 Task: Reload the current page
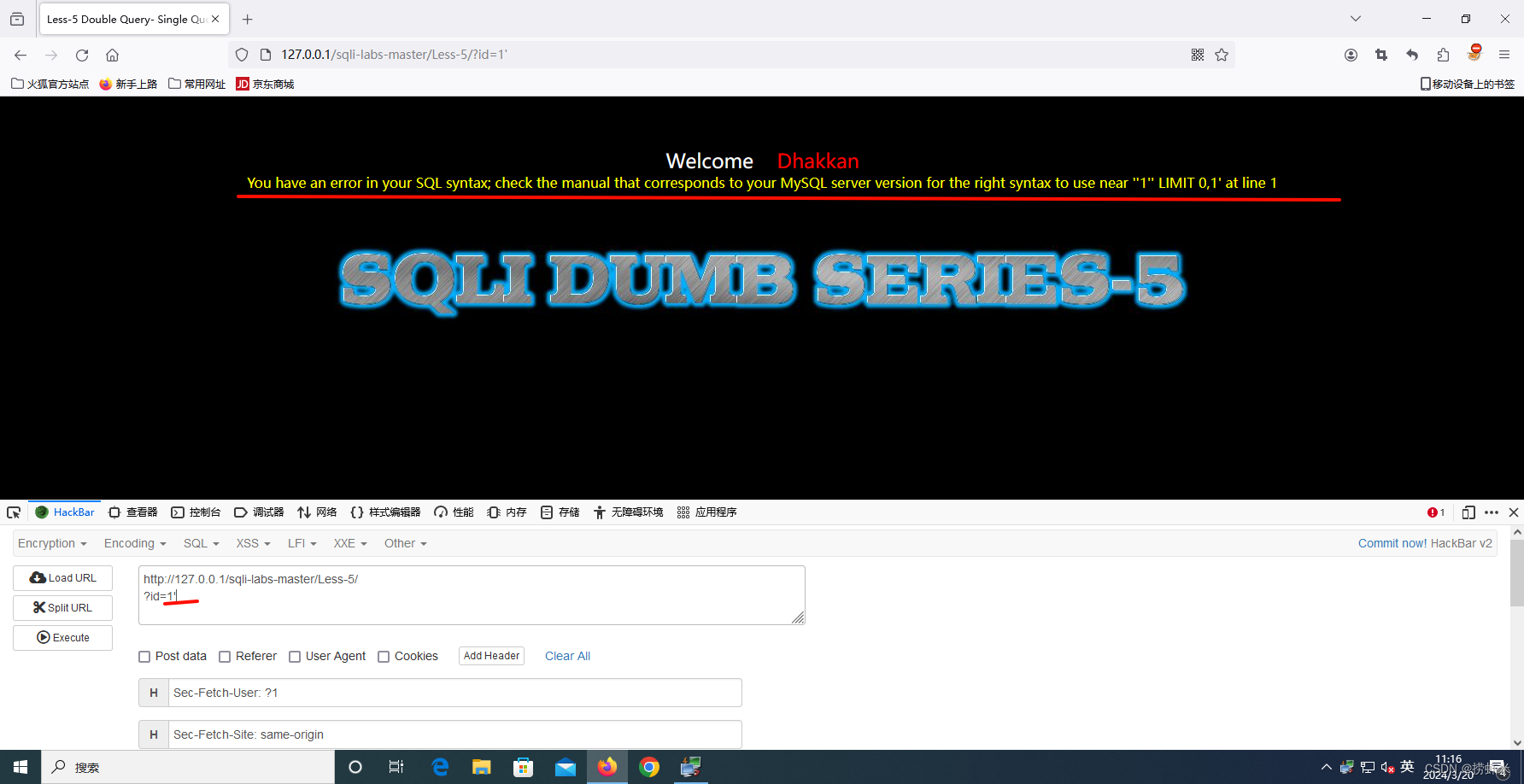pos(82,55)
